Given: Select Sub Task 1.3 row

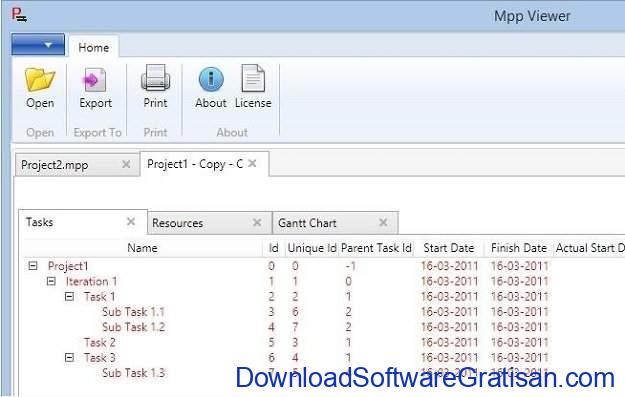Looking at the screenshot, I should pos(133,373).
